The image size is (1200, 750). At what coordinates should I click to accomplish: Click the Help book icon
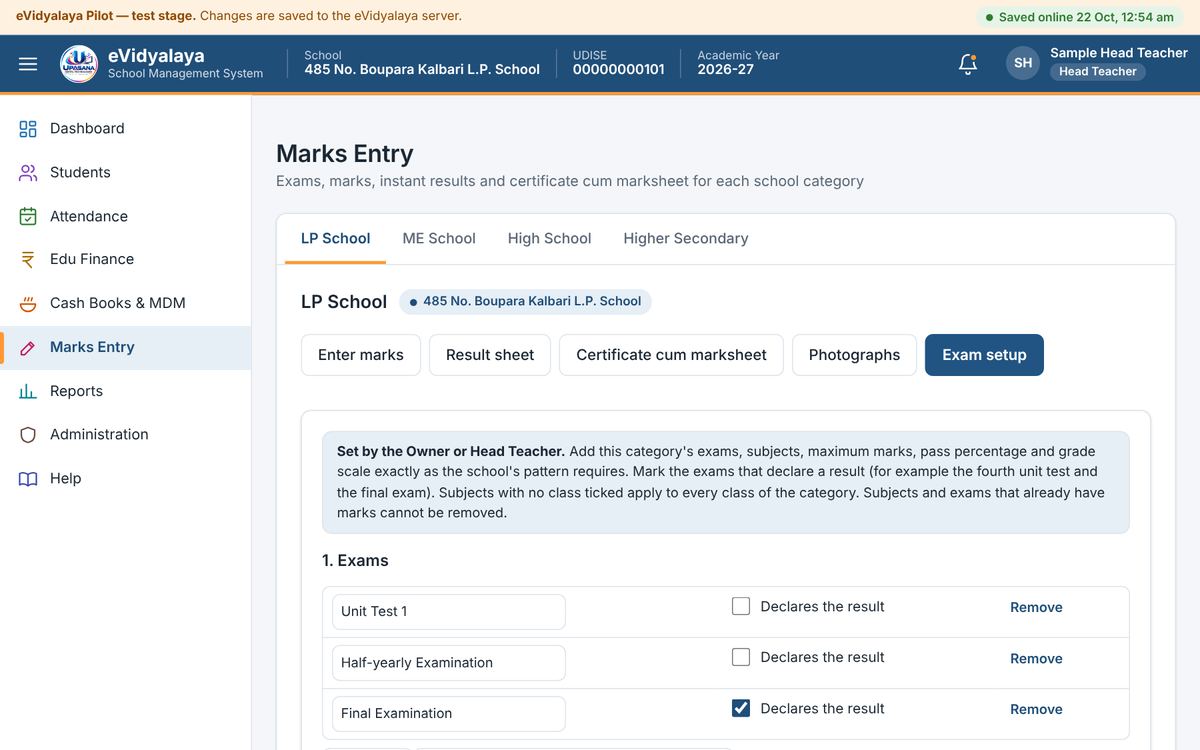tap(28, 479)
